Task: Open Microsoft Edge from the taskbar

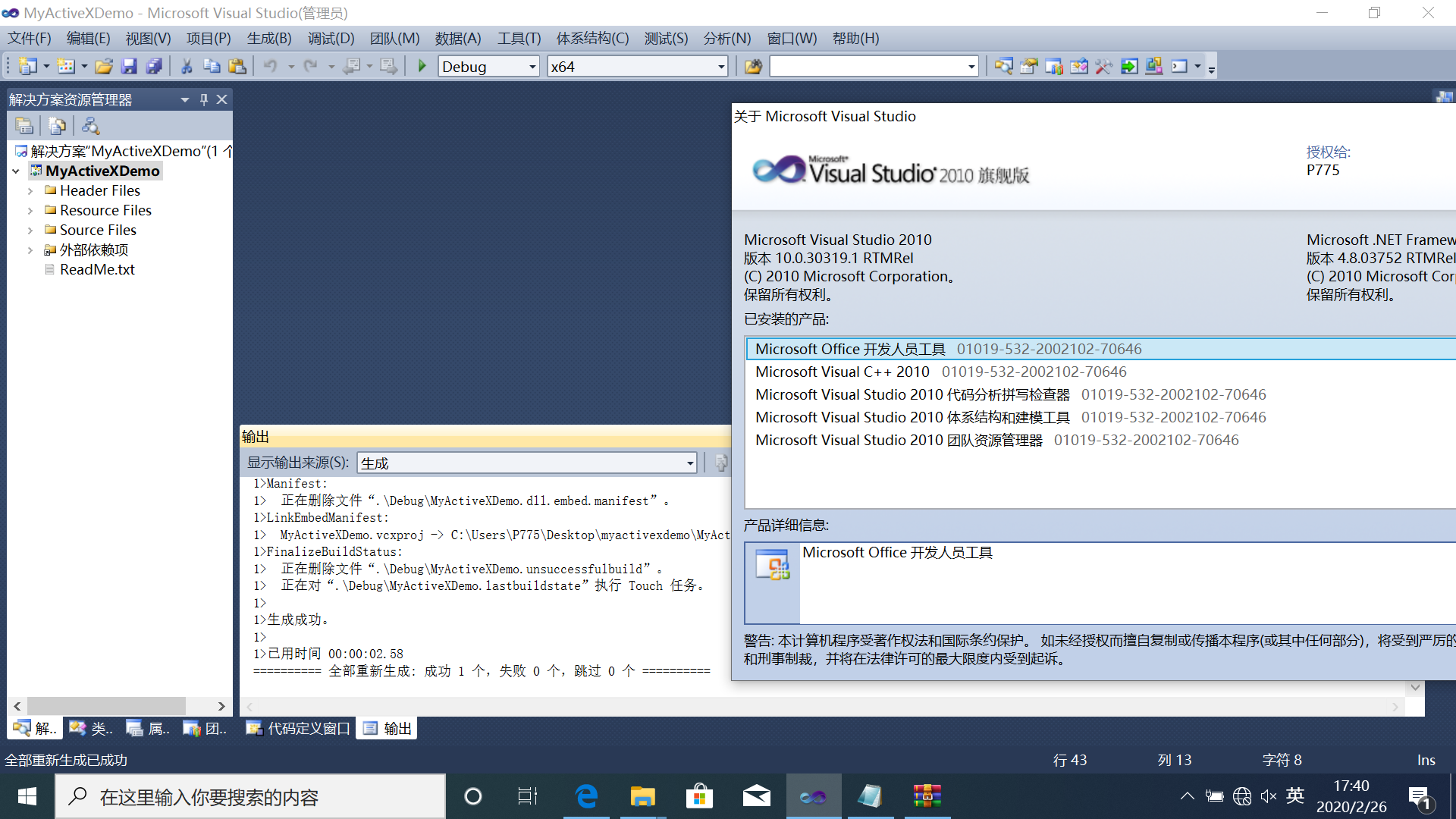Action: (x=586, y=796)
